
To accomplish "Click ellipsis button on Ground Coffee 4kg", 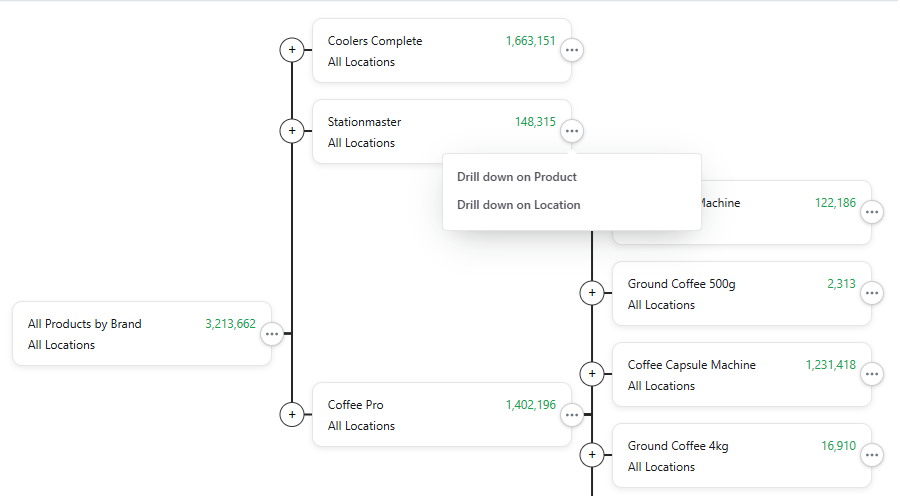I will 872,455.
